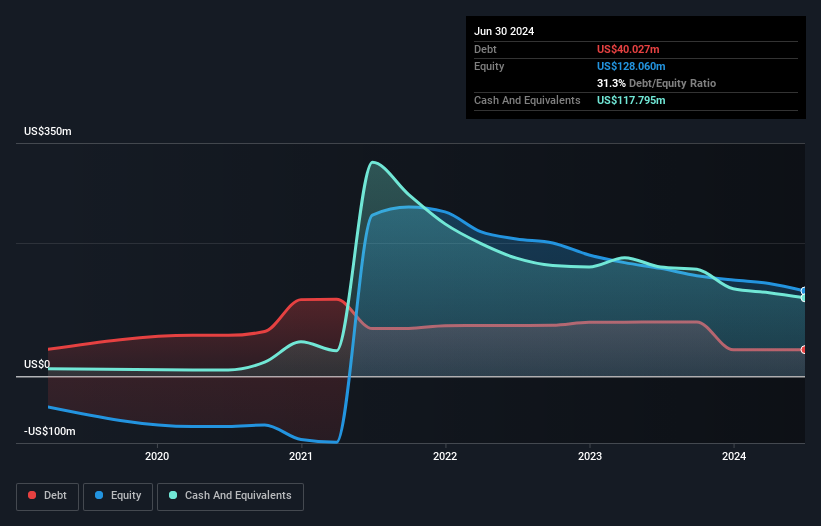The image size is (821, 526).
Task: Click the US$0 y-axis label
Action: pyautogui.click(x=37, y=364)
